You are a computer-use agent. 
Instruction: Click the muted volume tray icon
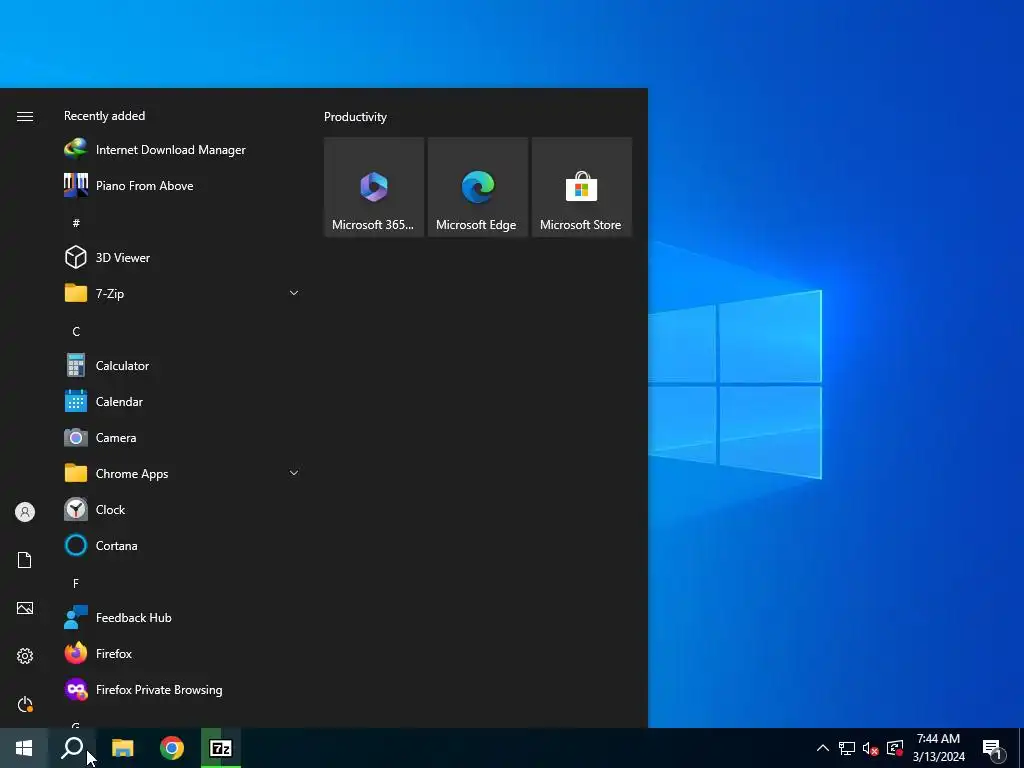click(x=871, y=748)
